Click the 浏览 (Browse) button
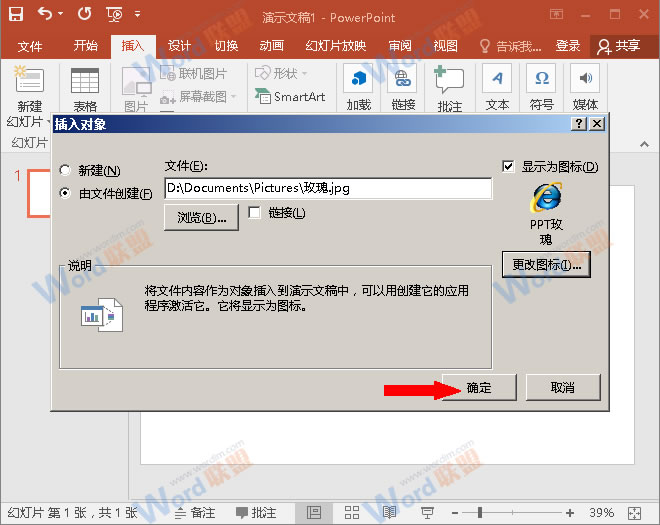The height and width of the screenshot is (525, 660). pos(201,217)
